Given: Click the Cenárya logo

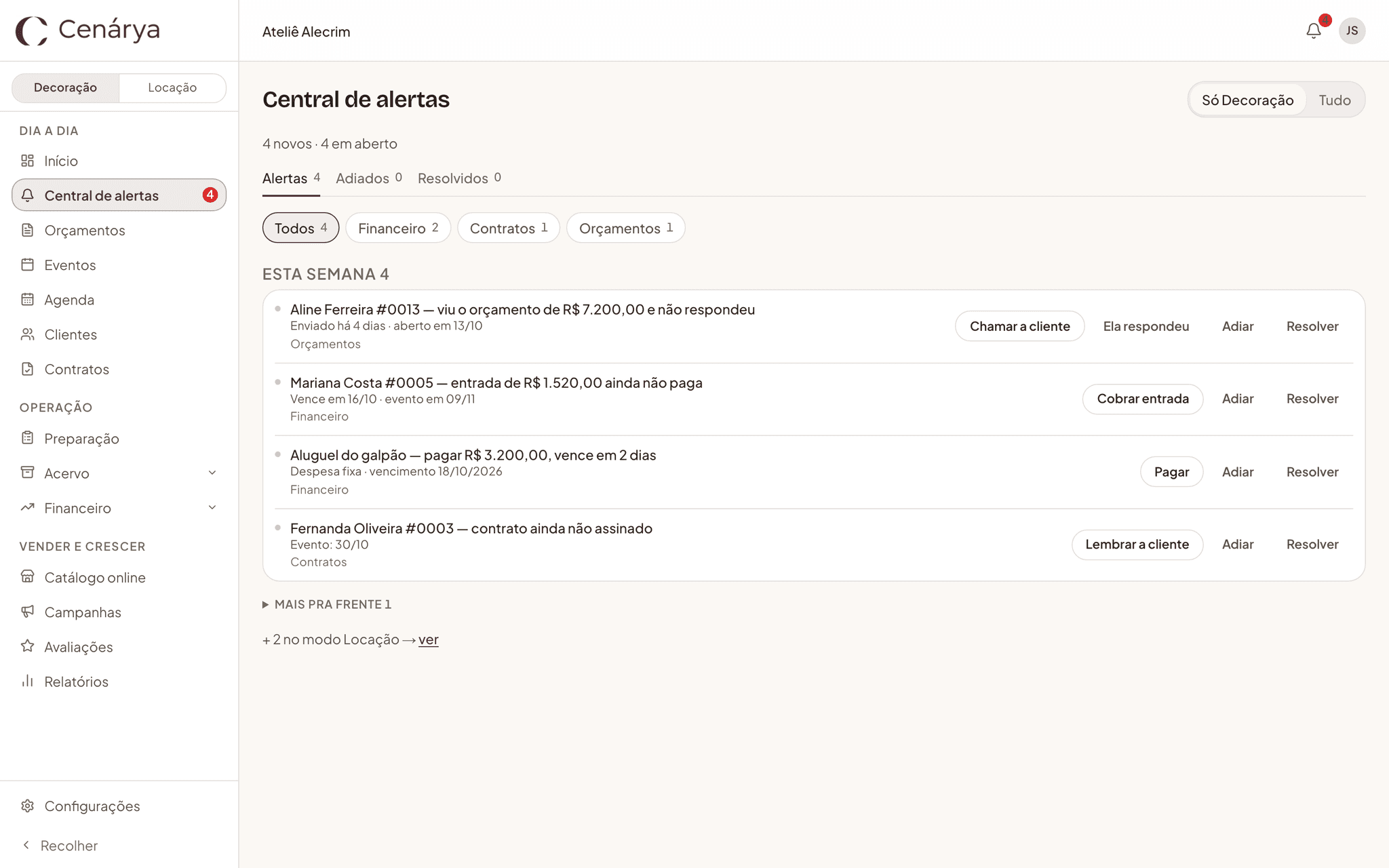Looking at the screenshot, I should (x=87, y=30).
